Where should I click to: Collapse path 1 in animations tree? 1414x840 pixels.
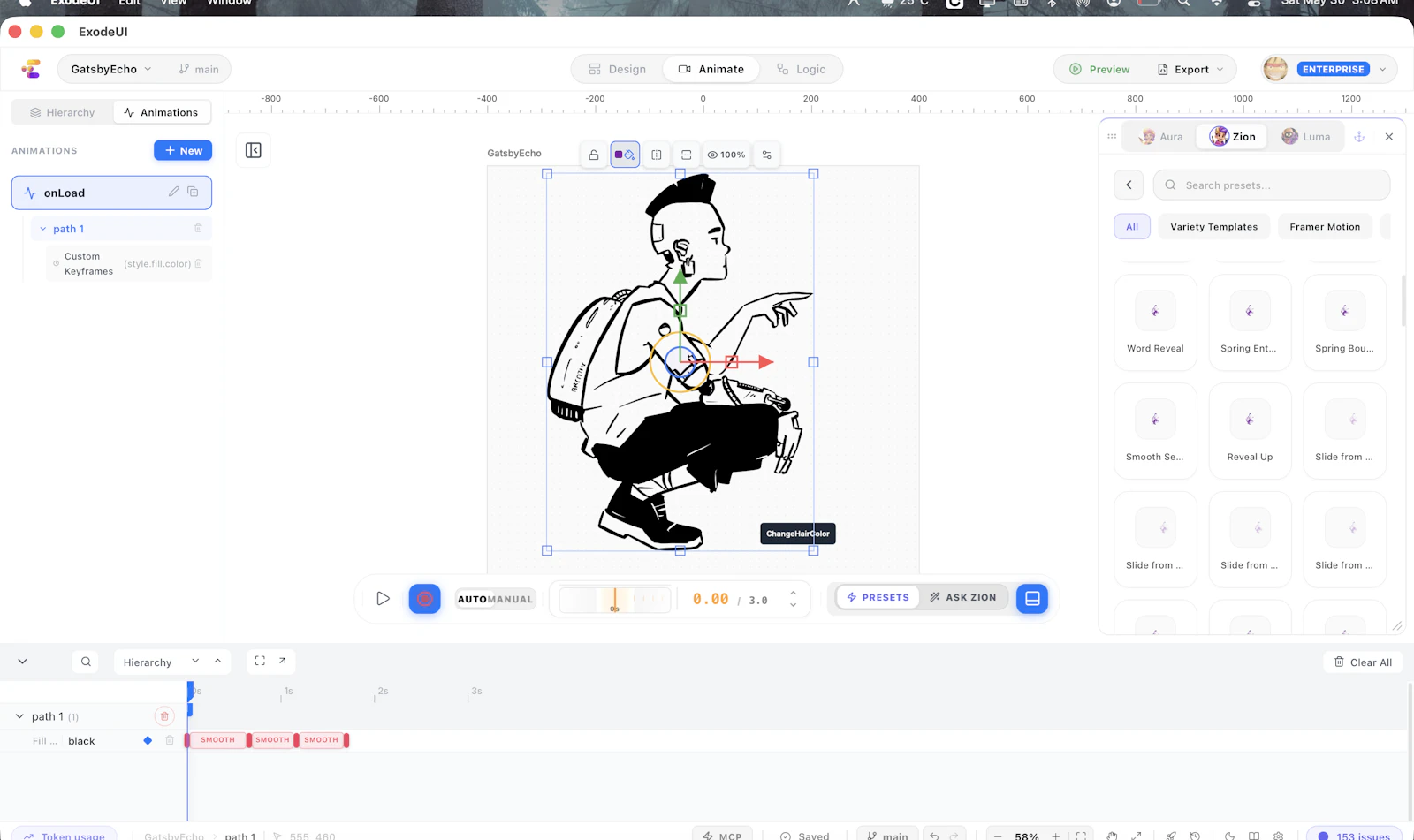(42, 229)
